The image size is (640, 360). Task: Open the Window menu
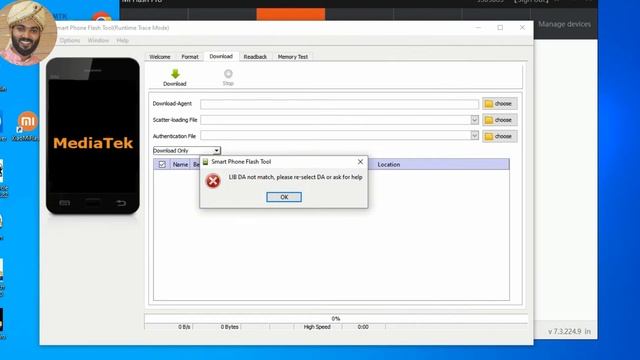pyautogui.click(x=98, y=40)
